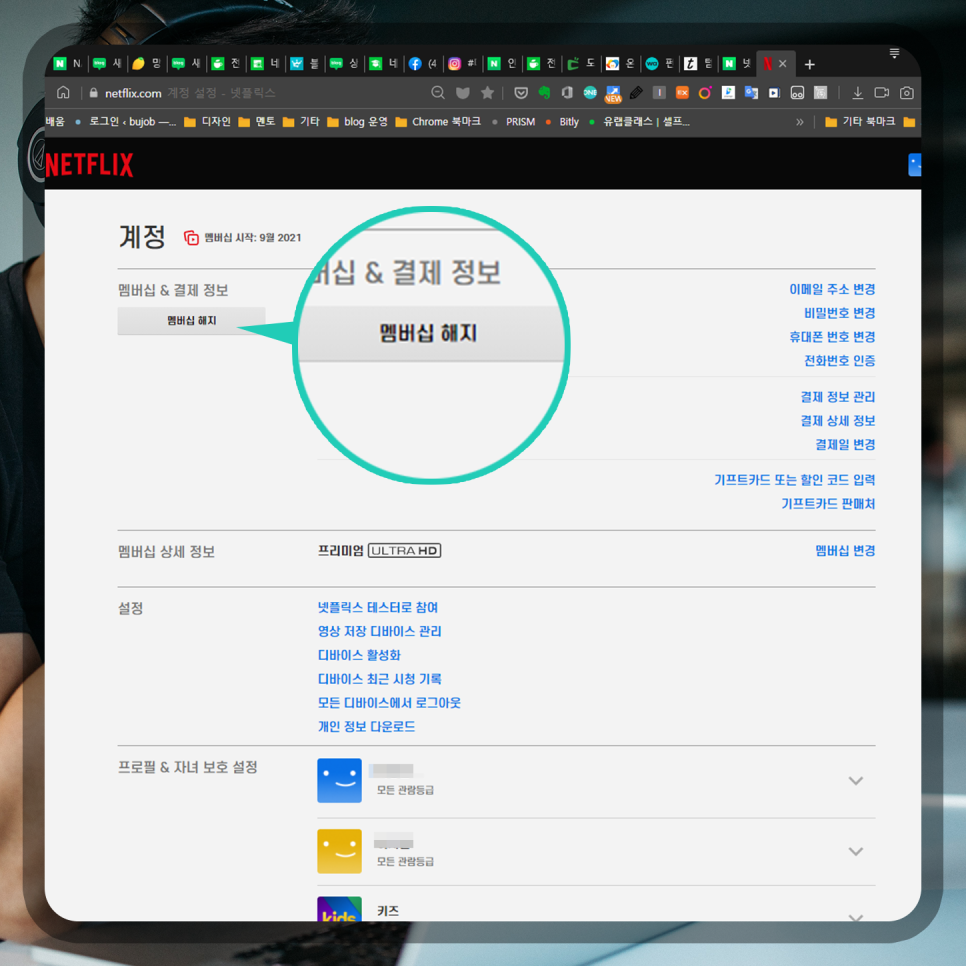This screenshot has height=966, width=966.
Task: Click '개인 정보 다운로드' link
Action: click(x=366, y=726)
